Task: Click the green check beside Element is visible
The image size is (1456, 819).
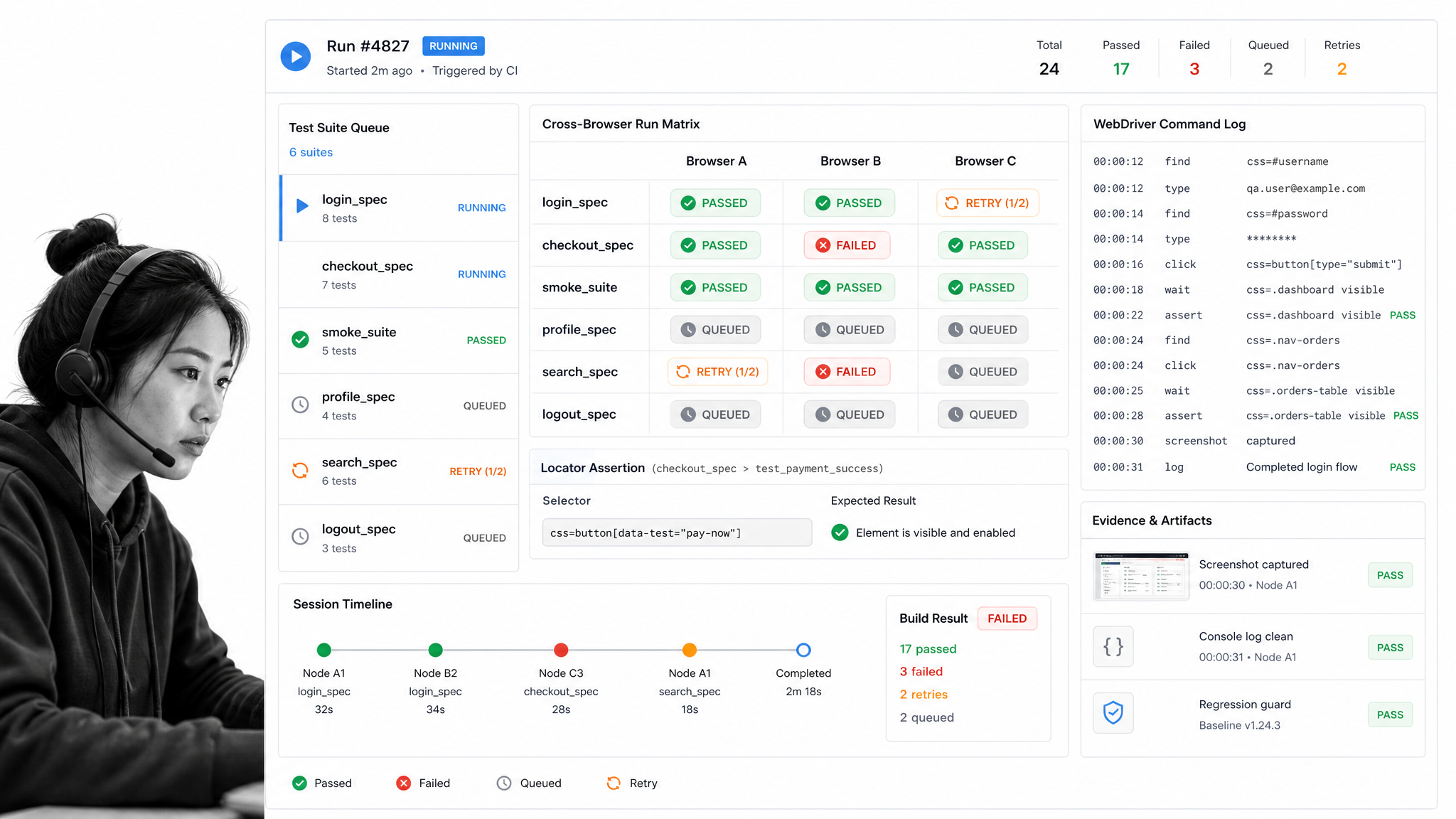Action: coord(840,532)
